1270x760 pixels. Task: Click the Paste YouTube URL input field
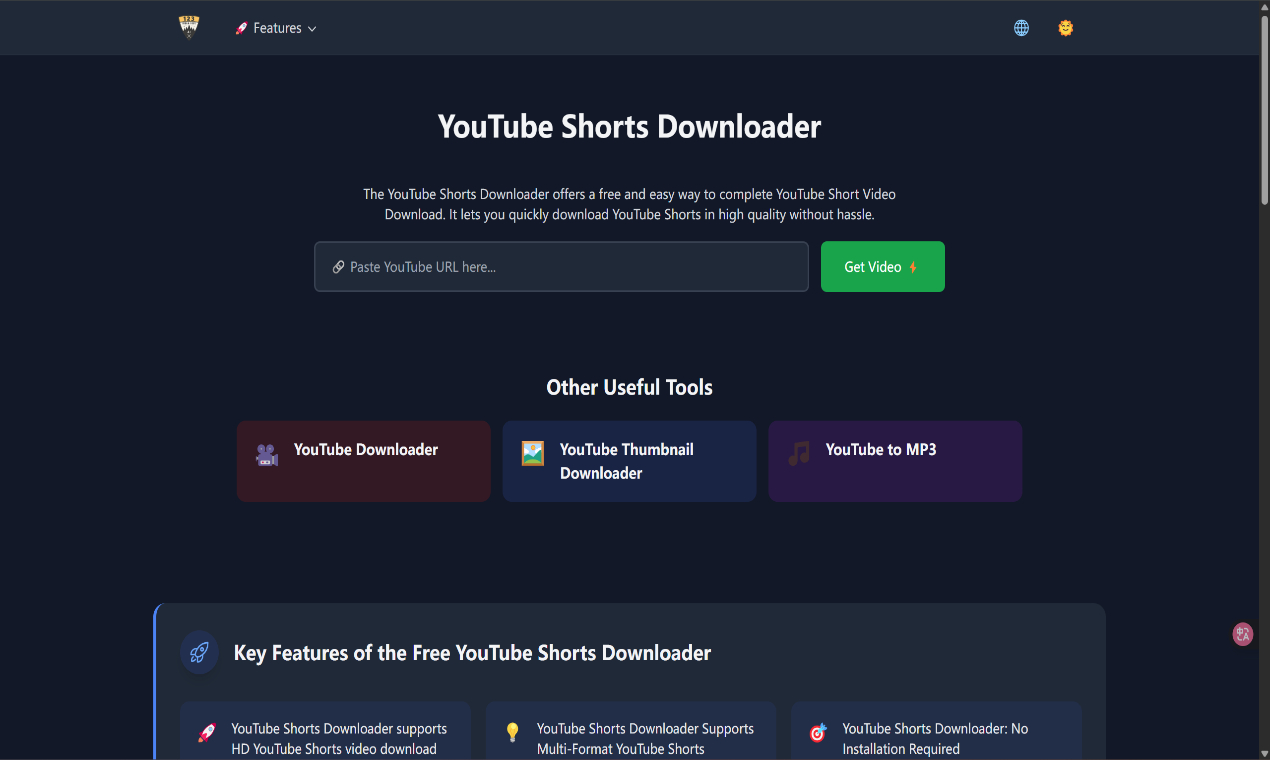tap(561, 267)
